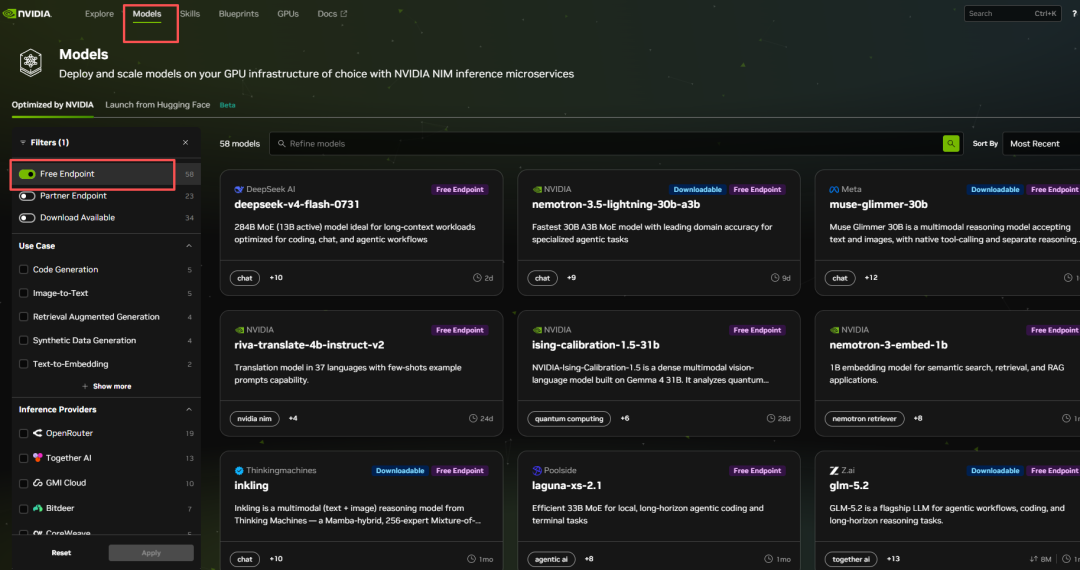
Task: Expand more use cases with Show more
Action: 107,386
